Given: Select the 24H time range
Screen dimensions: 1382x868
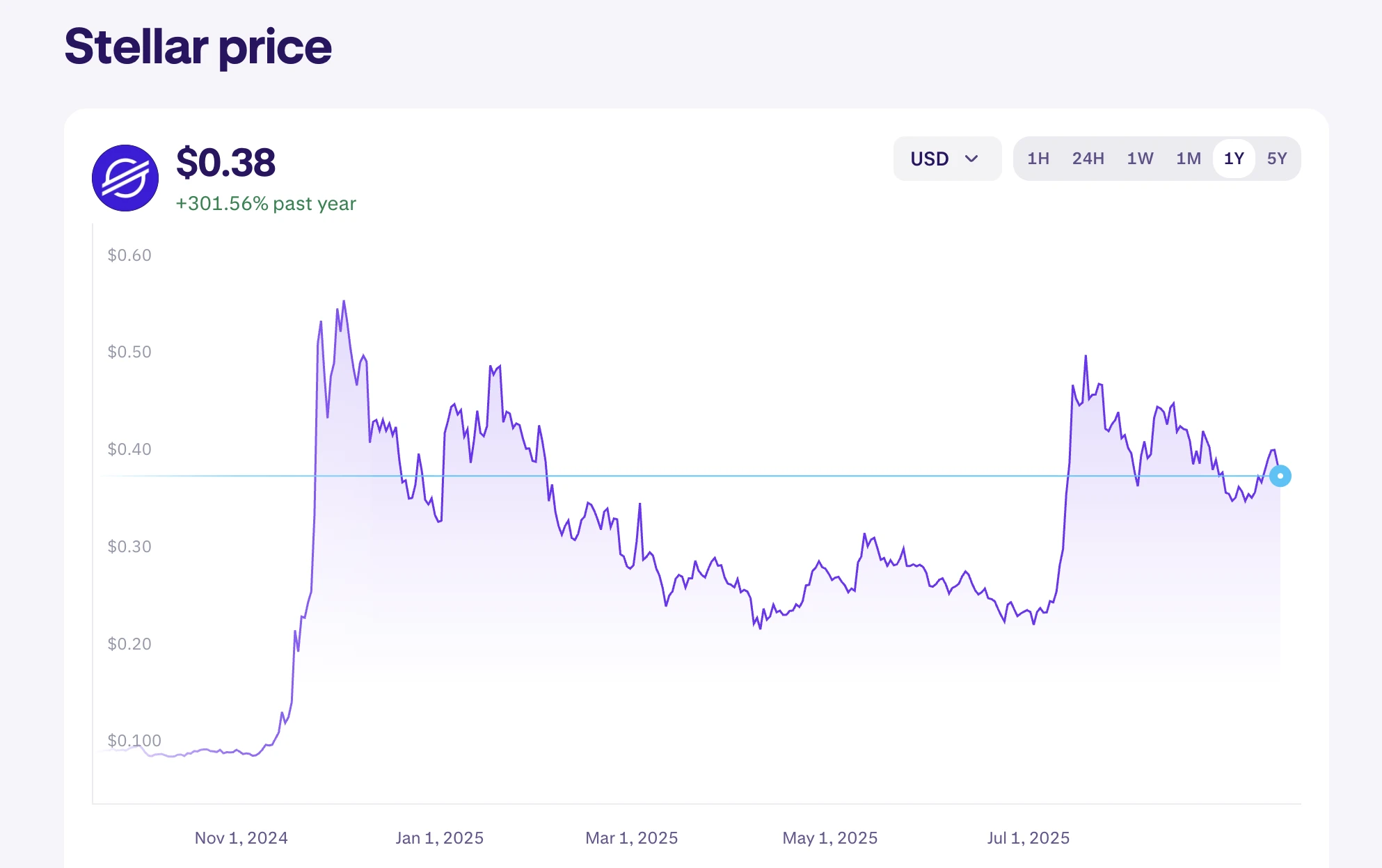Looking at the screenshot, I should pos(1088,159).
